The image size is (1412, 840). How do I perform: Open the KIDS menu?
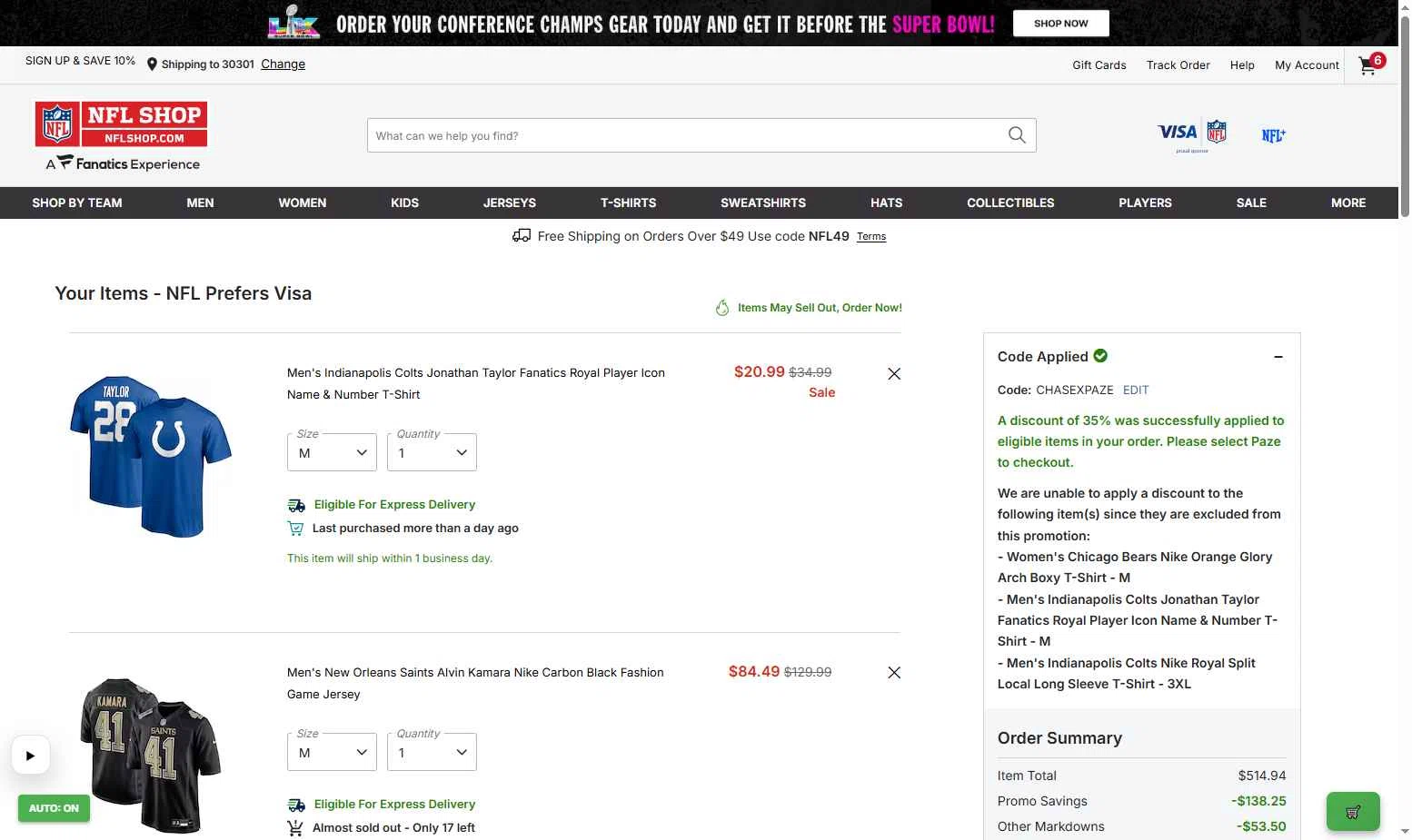tap(404, 203)
